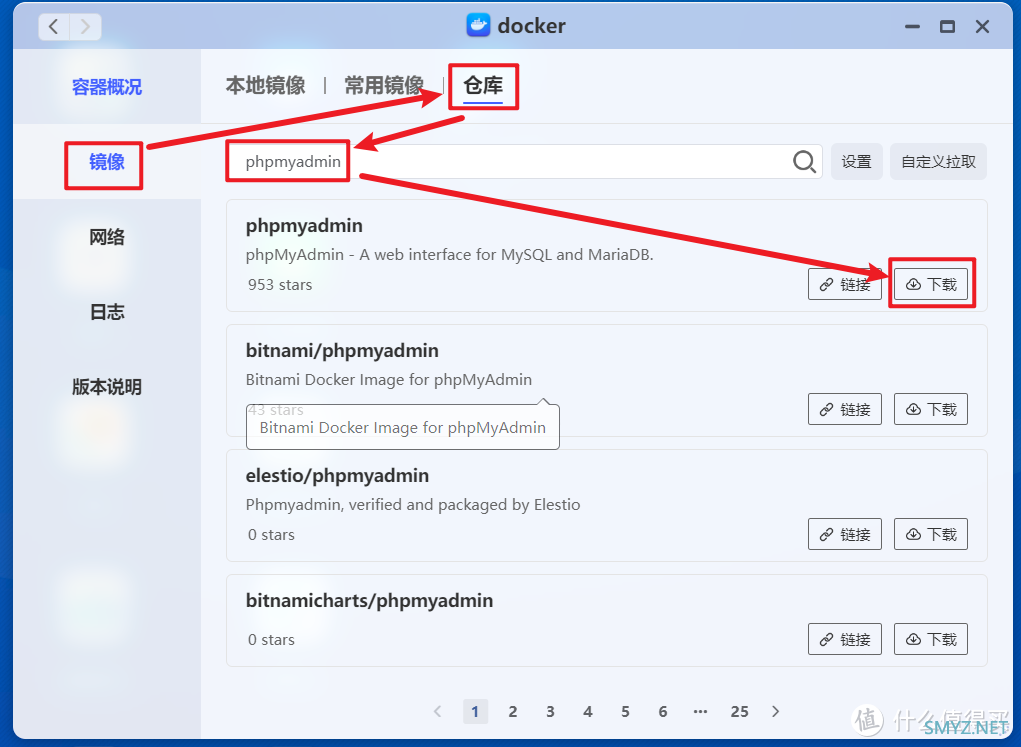The height and width of the screenshot is (747, 1021).
Task: Close the docker window
Action: pyautogui.click(x=983, y=27)
